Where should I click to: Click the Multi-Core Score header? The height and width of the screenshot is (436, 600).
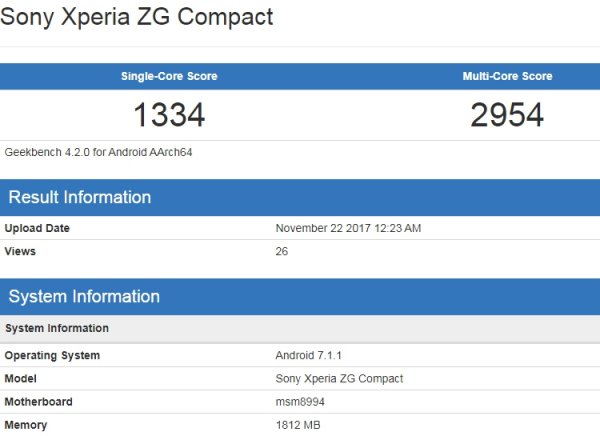pos(507,77)
